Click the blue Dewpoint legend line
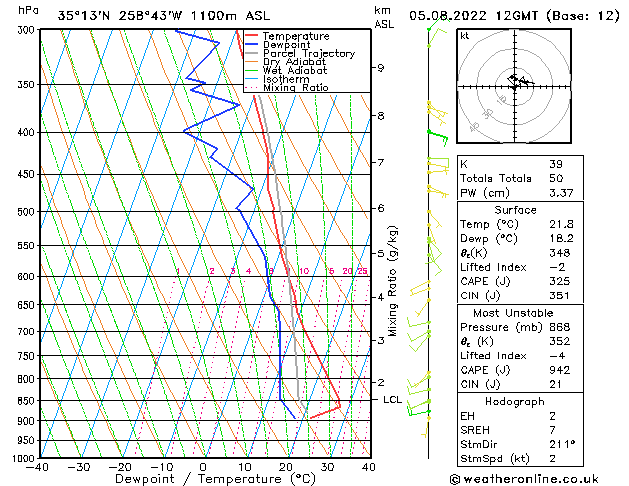The width and height of the screenshot is (629, 486). [x=251, y=44]
